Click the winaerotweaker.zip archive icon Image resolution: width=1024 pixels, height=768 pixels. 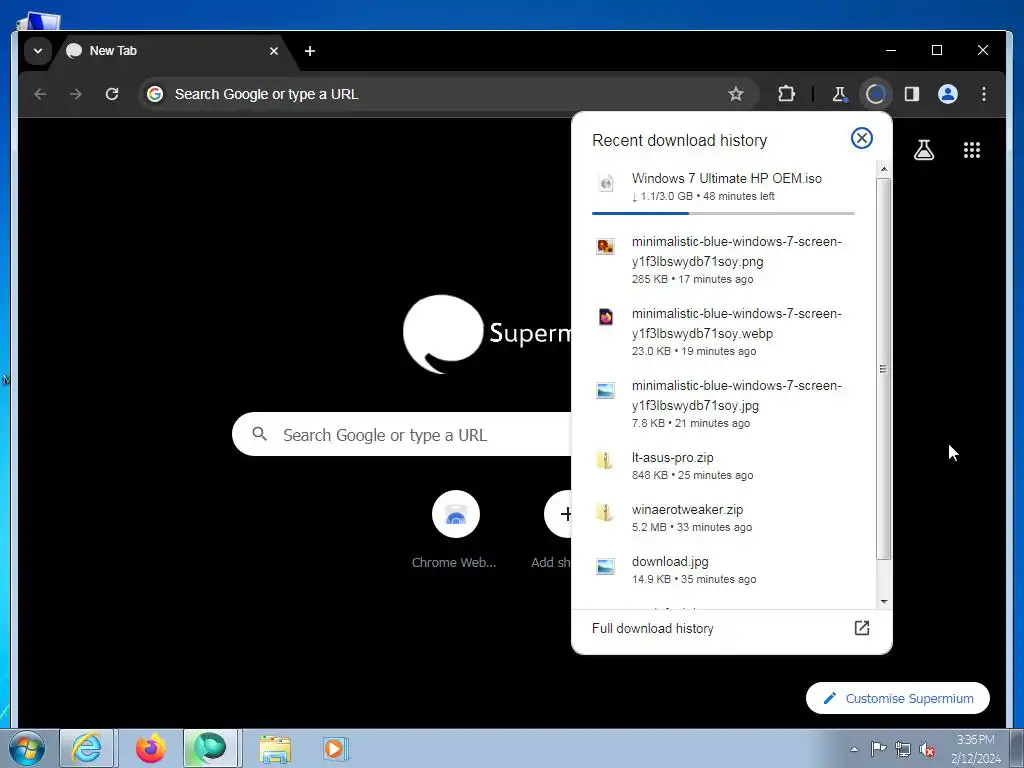(605, 513)
